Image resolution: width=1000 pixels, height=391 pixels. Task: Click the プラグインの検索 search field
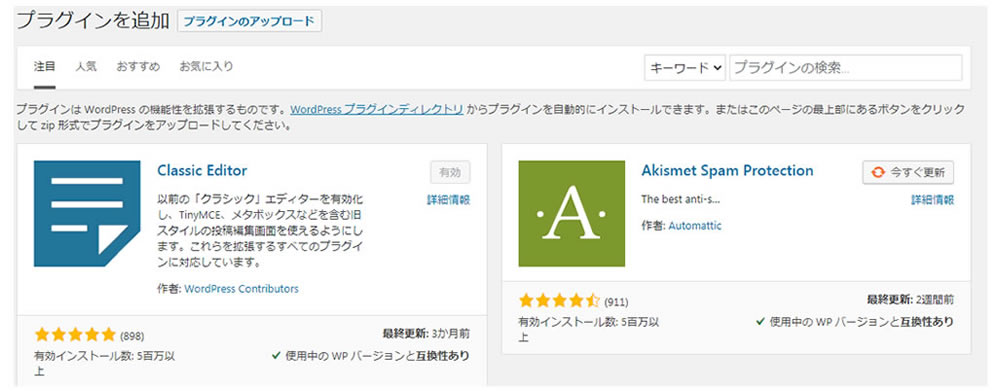[846, 68]
